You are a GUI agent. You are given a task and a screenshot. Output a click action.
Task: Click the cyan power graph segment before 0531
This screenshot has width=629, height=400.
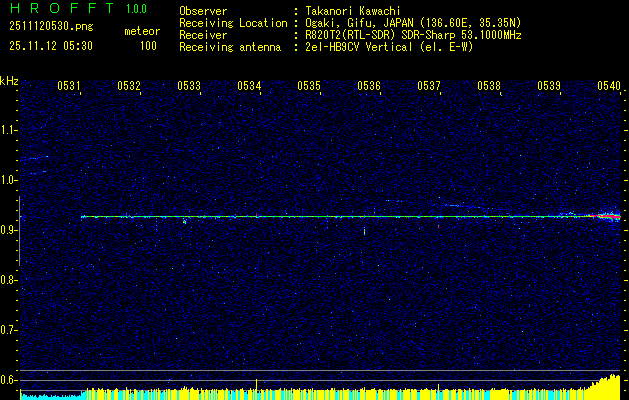point(51,396)
